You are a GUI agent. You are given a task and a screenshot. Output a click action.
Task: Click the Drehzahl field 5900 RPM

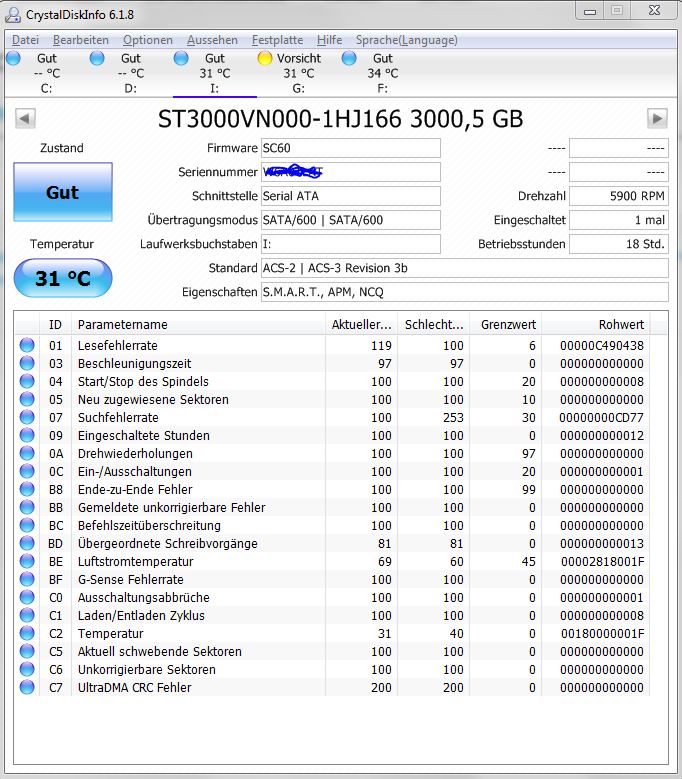618,196
